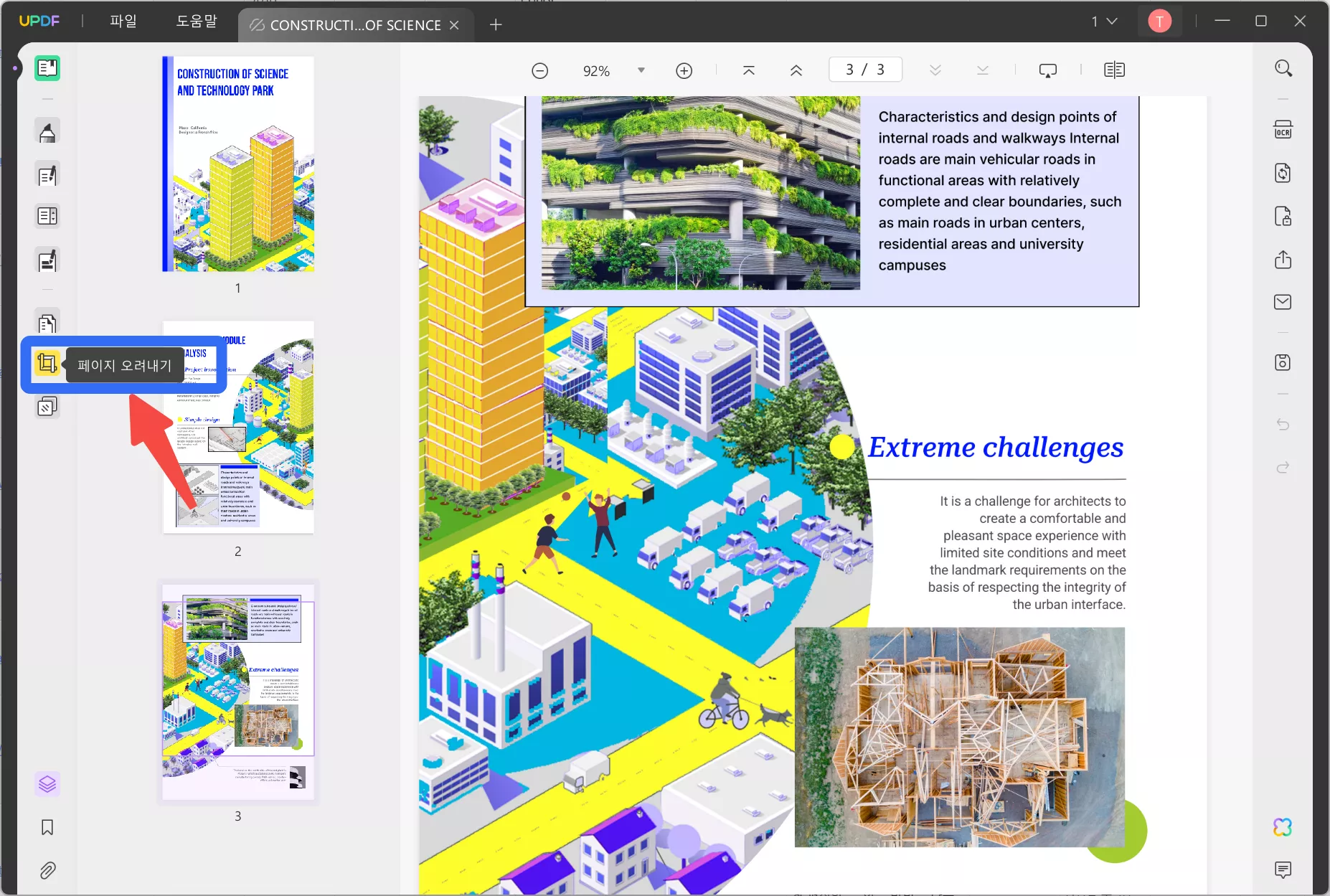Go to the next page
The width and height of the screenshot is (1330, 896).
click(935, 70)
